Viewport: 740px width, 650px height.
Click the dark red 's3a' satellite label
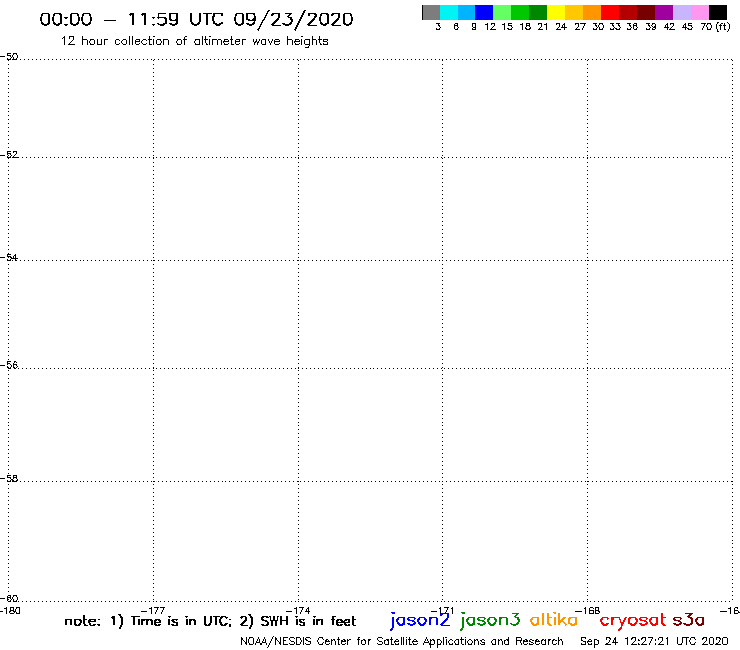689,620
